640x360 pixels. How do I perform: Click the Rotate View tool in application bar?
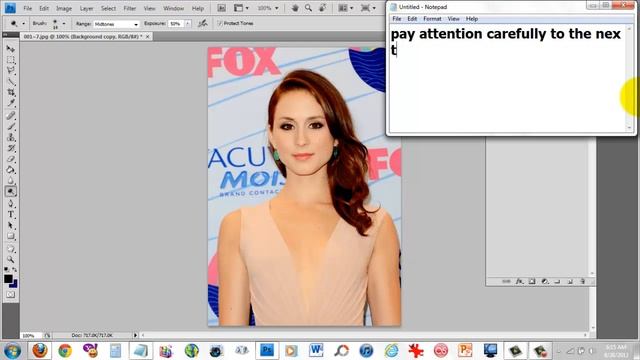point(322,8)
